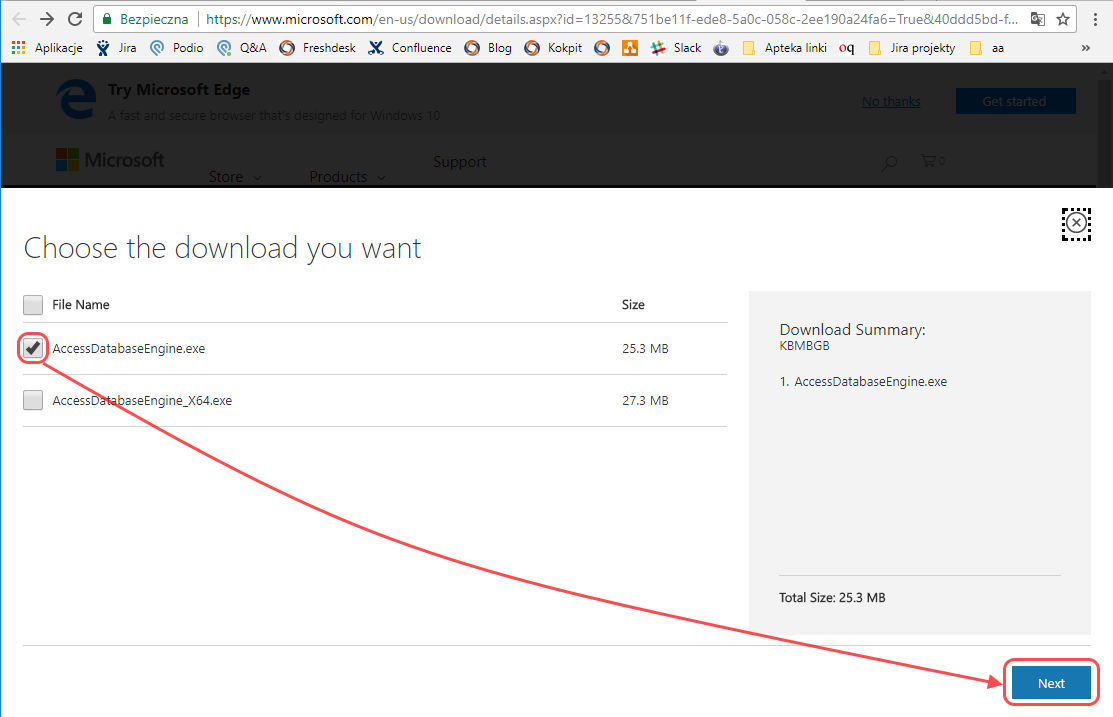Click the Next button
The width and height of the screenshot is (1113, 717).
1051,683
